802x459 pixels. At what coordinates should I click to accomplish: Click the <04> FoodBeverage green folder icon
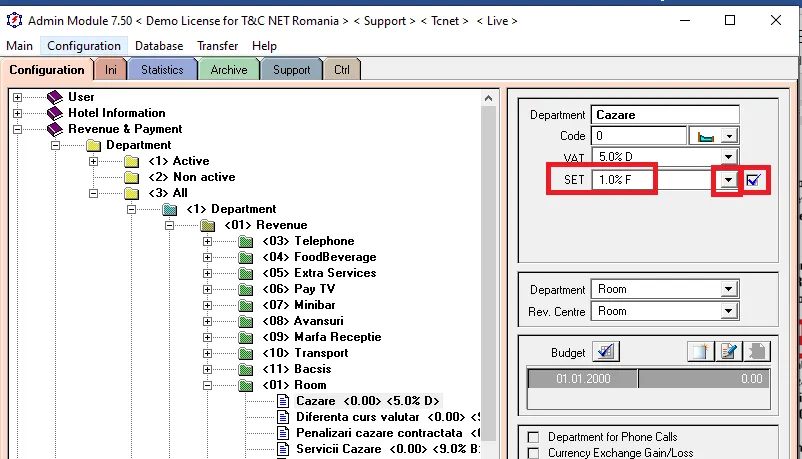[x=246, y=257]
